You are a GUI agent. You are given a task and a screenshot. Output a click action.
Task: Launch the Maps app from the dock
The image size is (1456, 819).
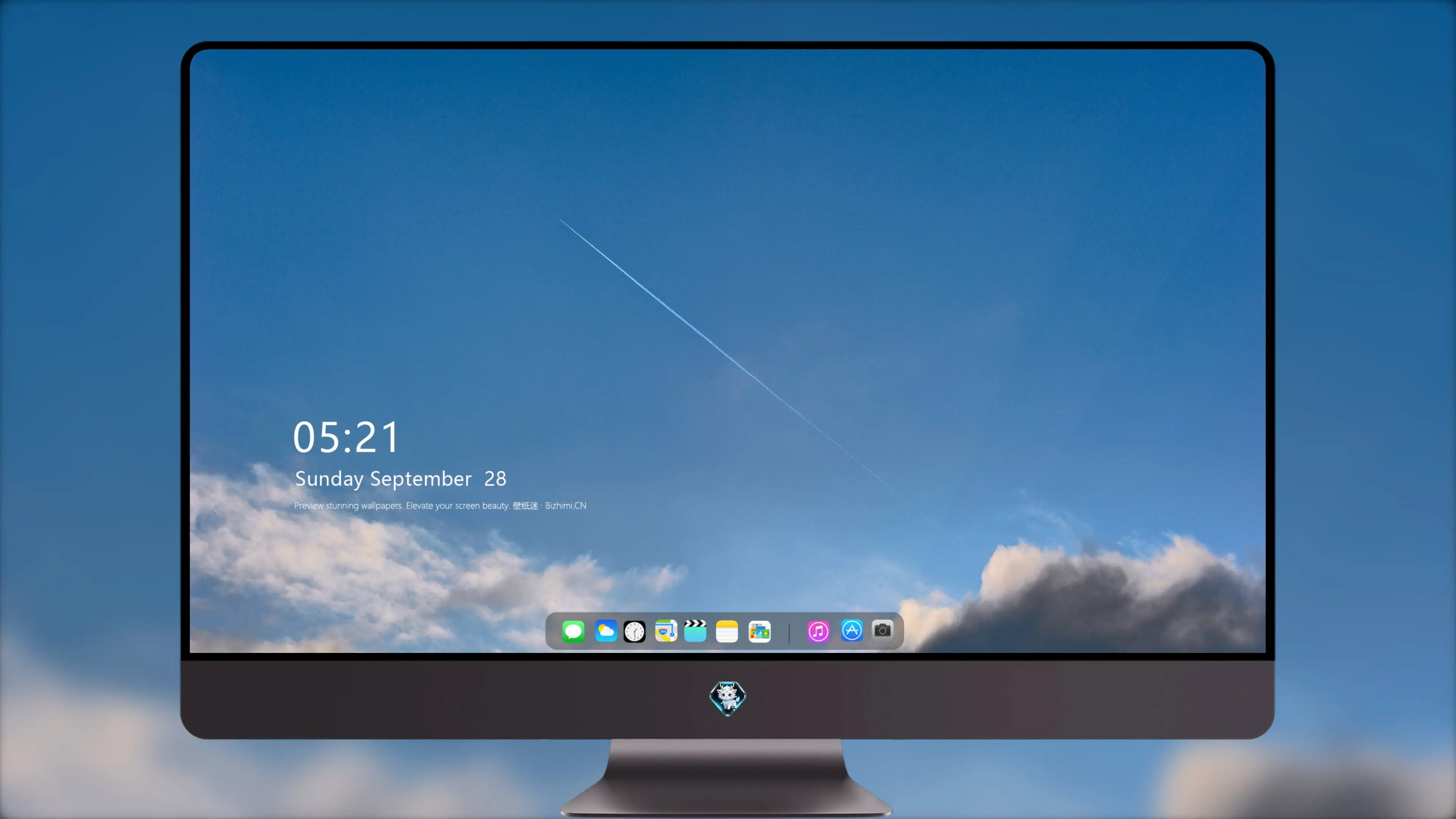[x=666, y=631]
